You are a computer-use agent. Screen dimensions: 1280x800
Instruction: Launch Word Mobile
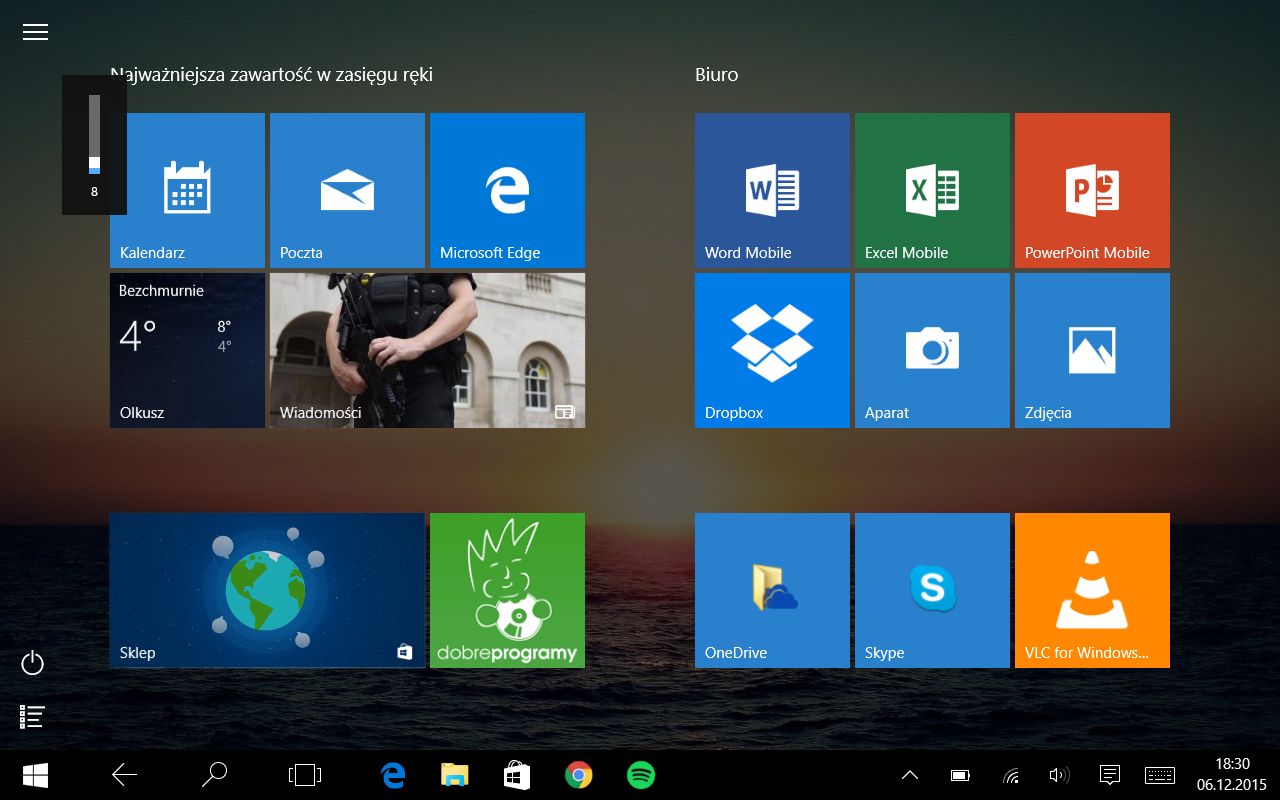click(772, 190)
